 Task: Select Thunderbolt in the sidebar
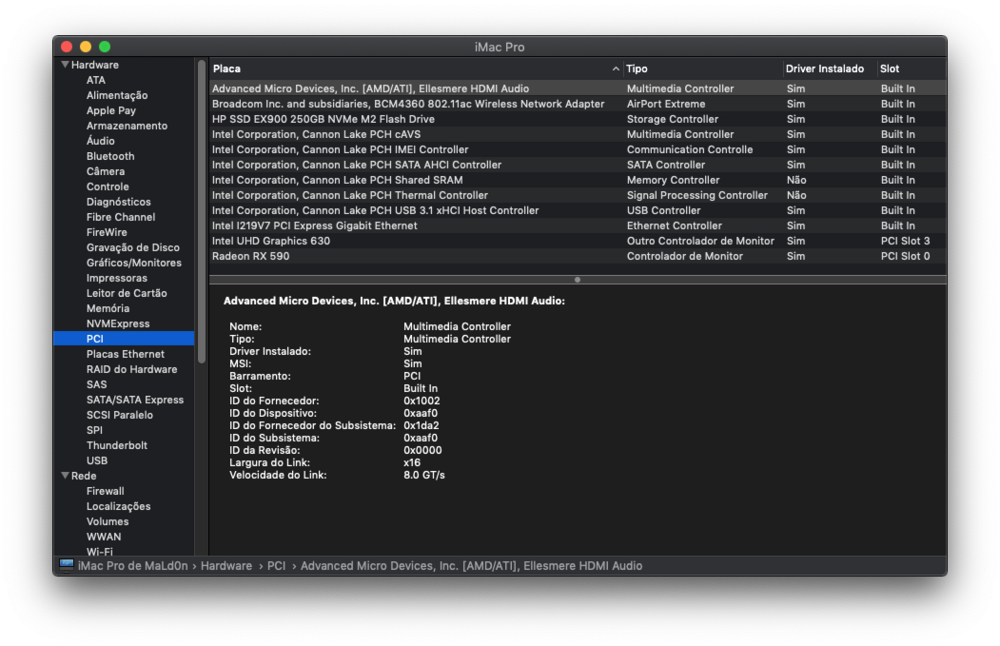117,445
